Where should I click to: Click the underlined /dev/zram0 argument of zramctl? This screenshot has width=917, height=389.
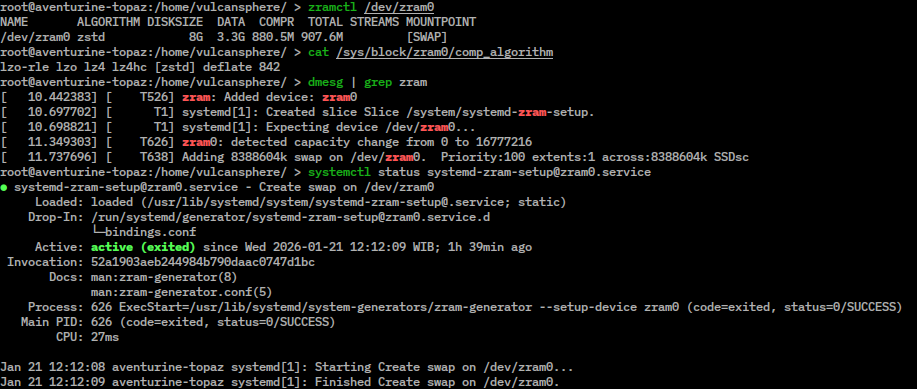tap(399, 8)
